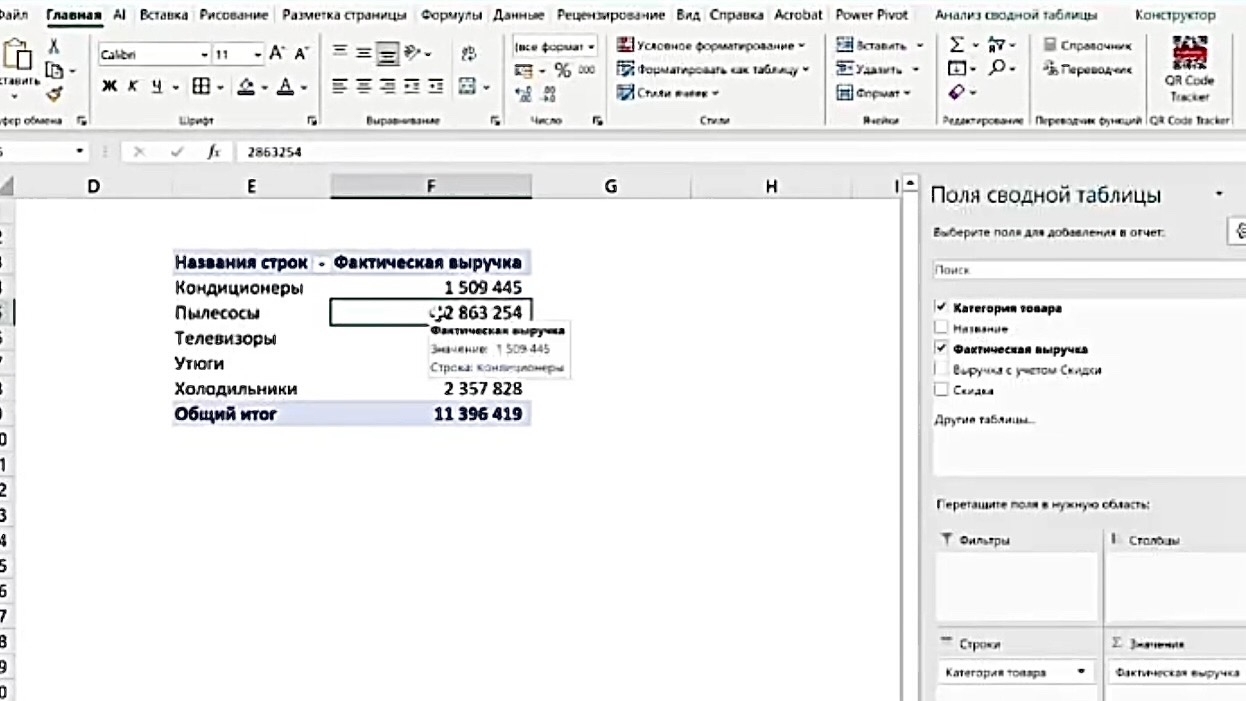Open the Рецензирование tab
1246x701 pixels.
610,15
